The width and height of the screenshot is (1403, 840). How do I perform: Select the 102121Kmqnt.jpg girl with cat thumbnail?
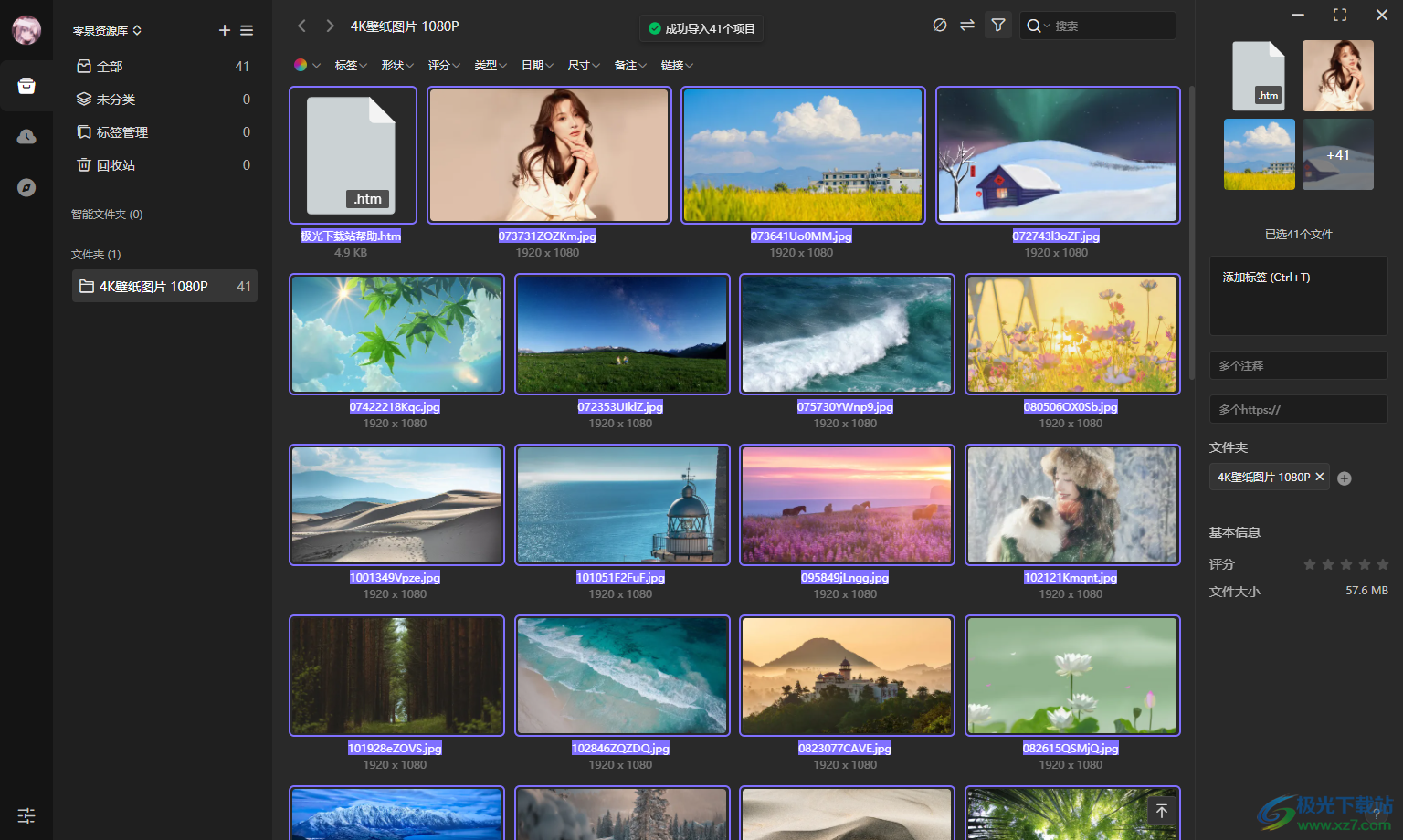pyautogui.click(x=1072, y=505)
